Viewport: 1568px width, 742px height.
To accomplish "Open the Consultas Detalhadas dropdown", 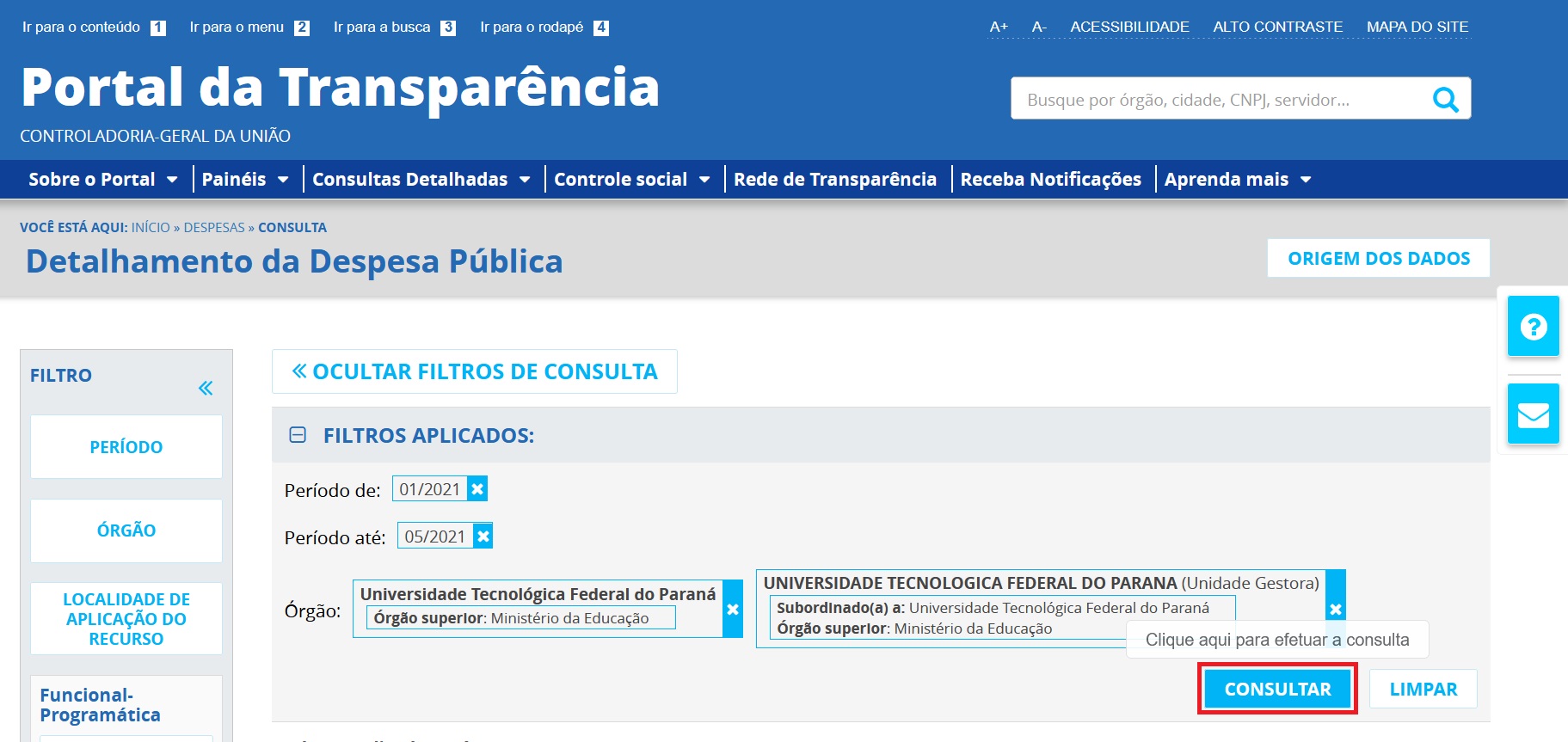I will tap(421, 180).
